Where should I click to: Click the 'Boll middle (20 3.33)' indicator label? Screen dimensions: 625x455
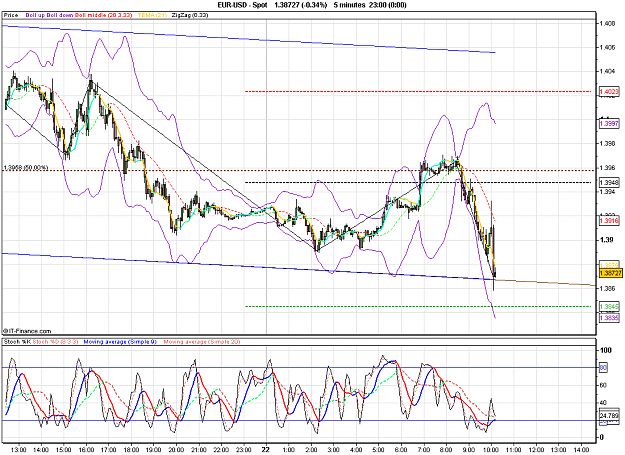pos(103,15)
